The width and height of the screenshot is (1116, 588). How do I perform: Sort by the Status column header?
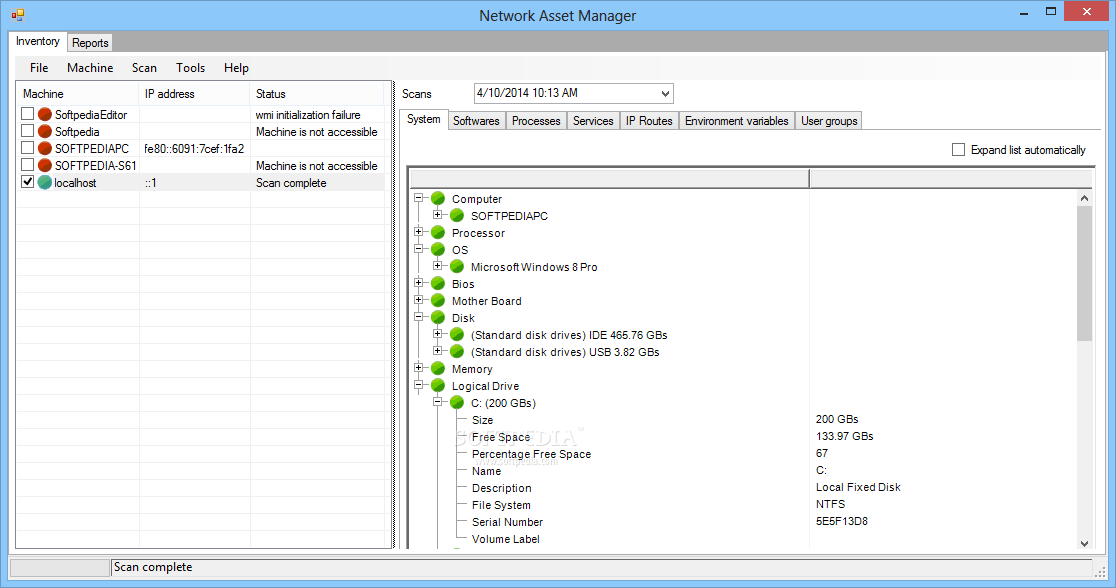click(x=317, y=94)
